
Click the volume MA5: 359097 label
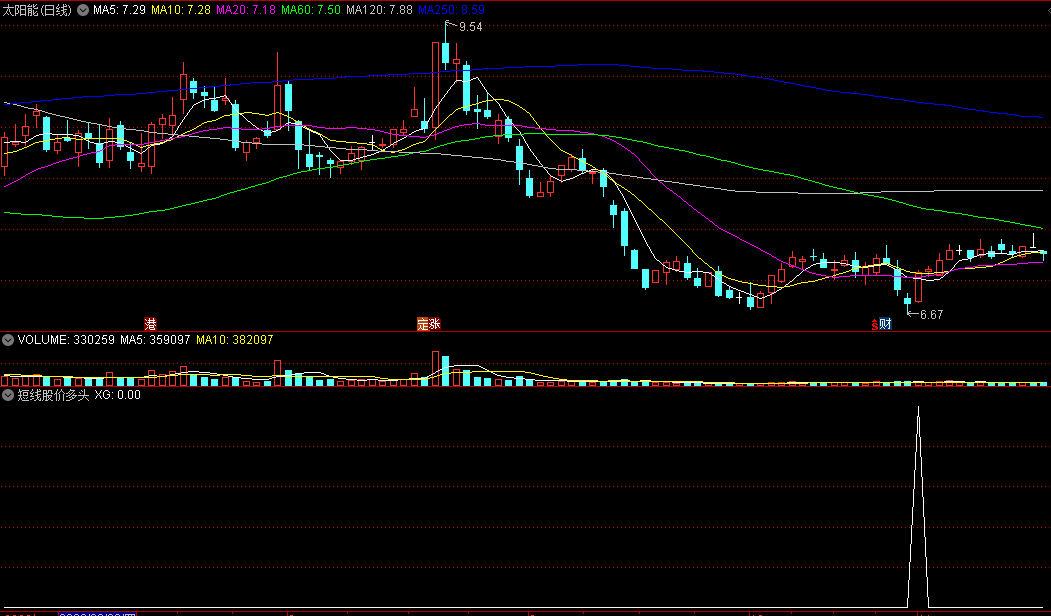(156, 340)
